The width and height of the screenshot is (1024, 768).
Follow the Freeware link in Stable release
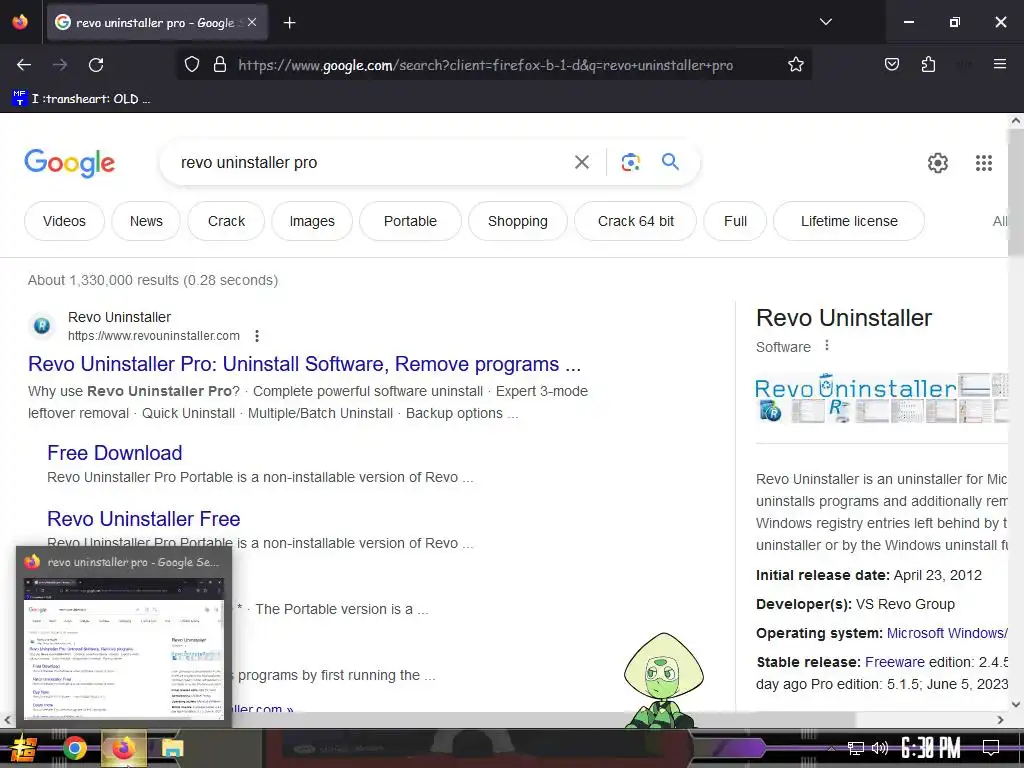[x=895, y=662]
